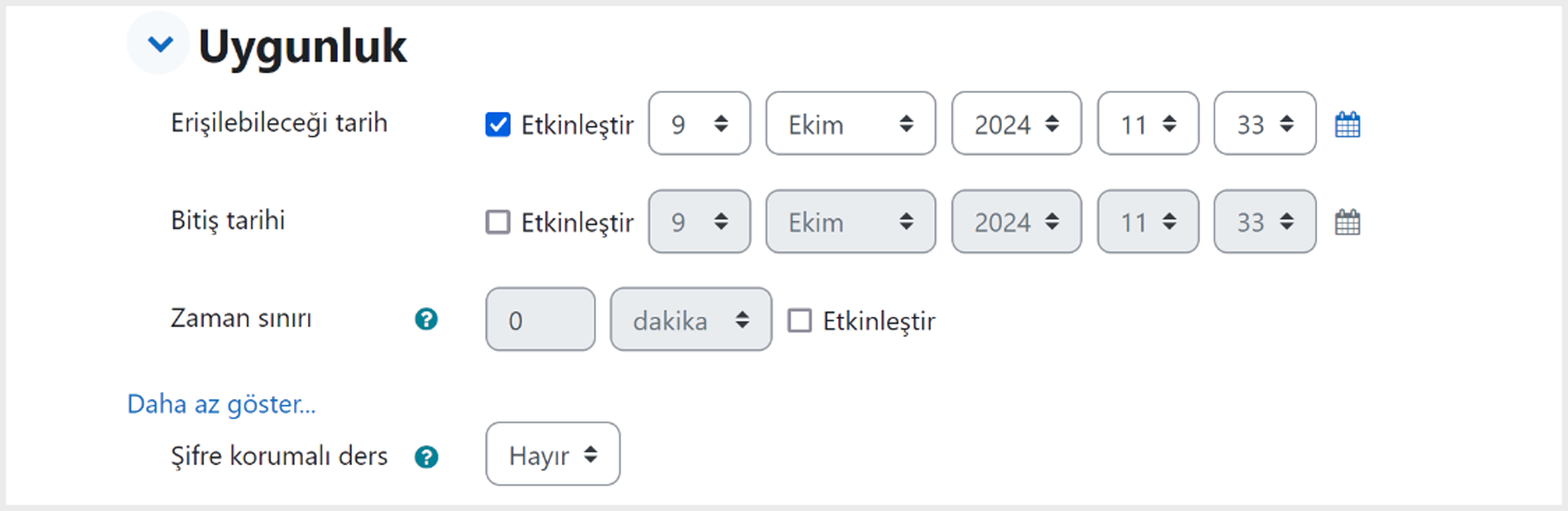Open minute dropdown in Erişilebileceği tarih row

(1265, 123)
